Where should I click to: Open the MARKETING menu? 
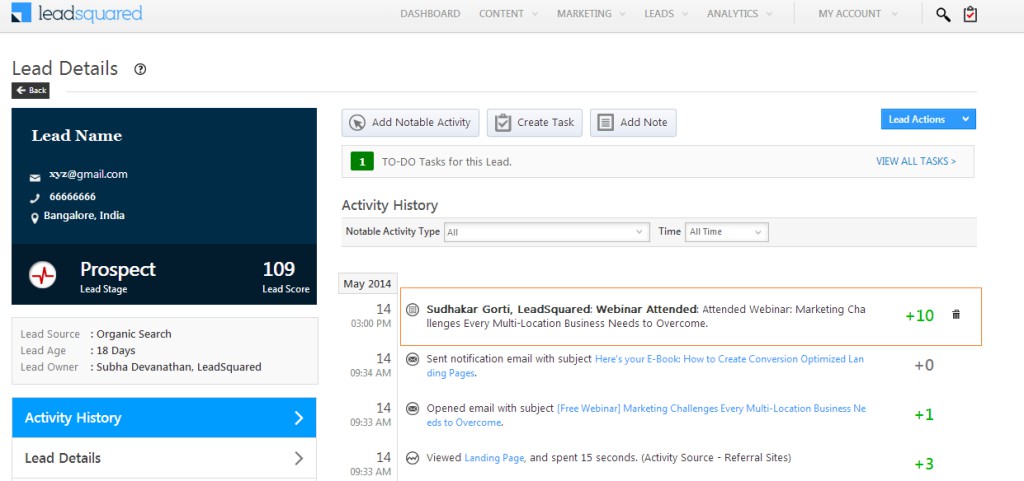[591, 14]
